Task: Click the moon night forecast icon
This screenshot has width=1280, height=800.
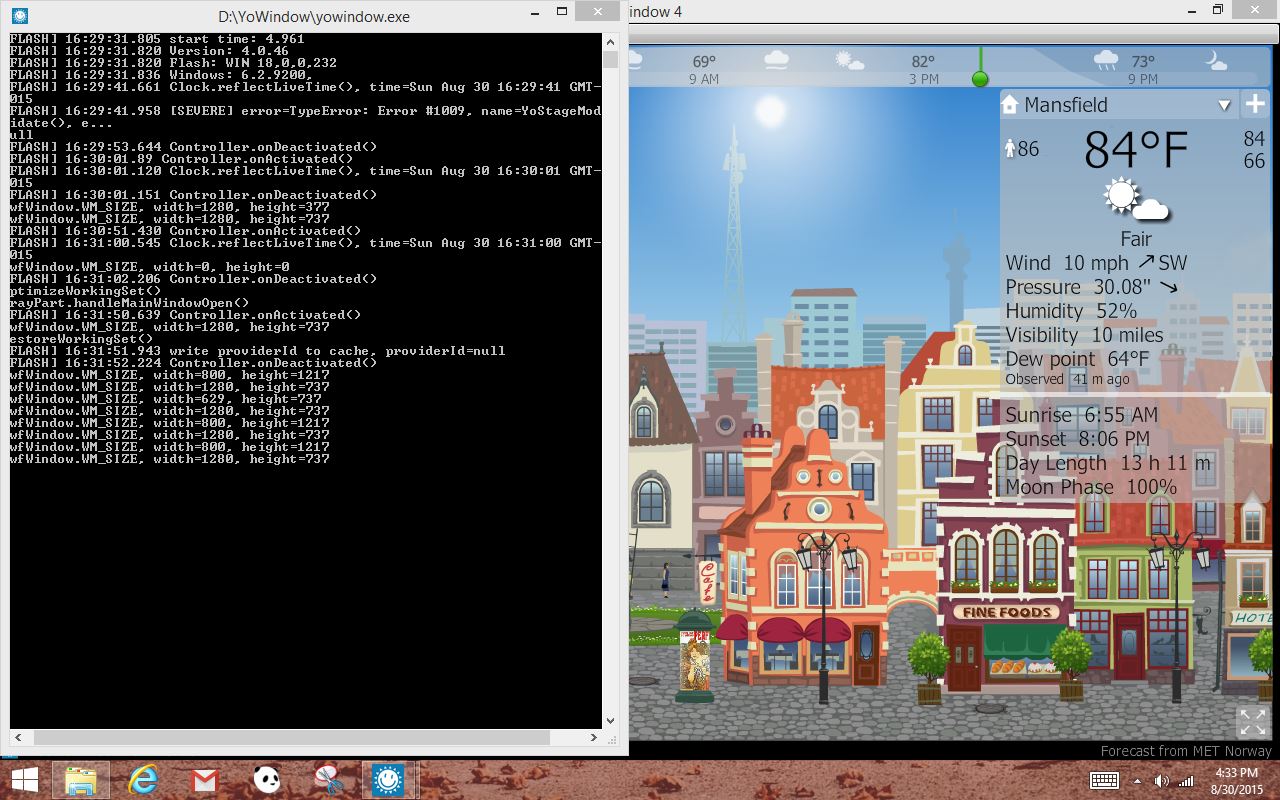Action: tap(1216, 61)
